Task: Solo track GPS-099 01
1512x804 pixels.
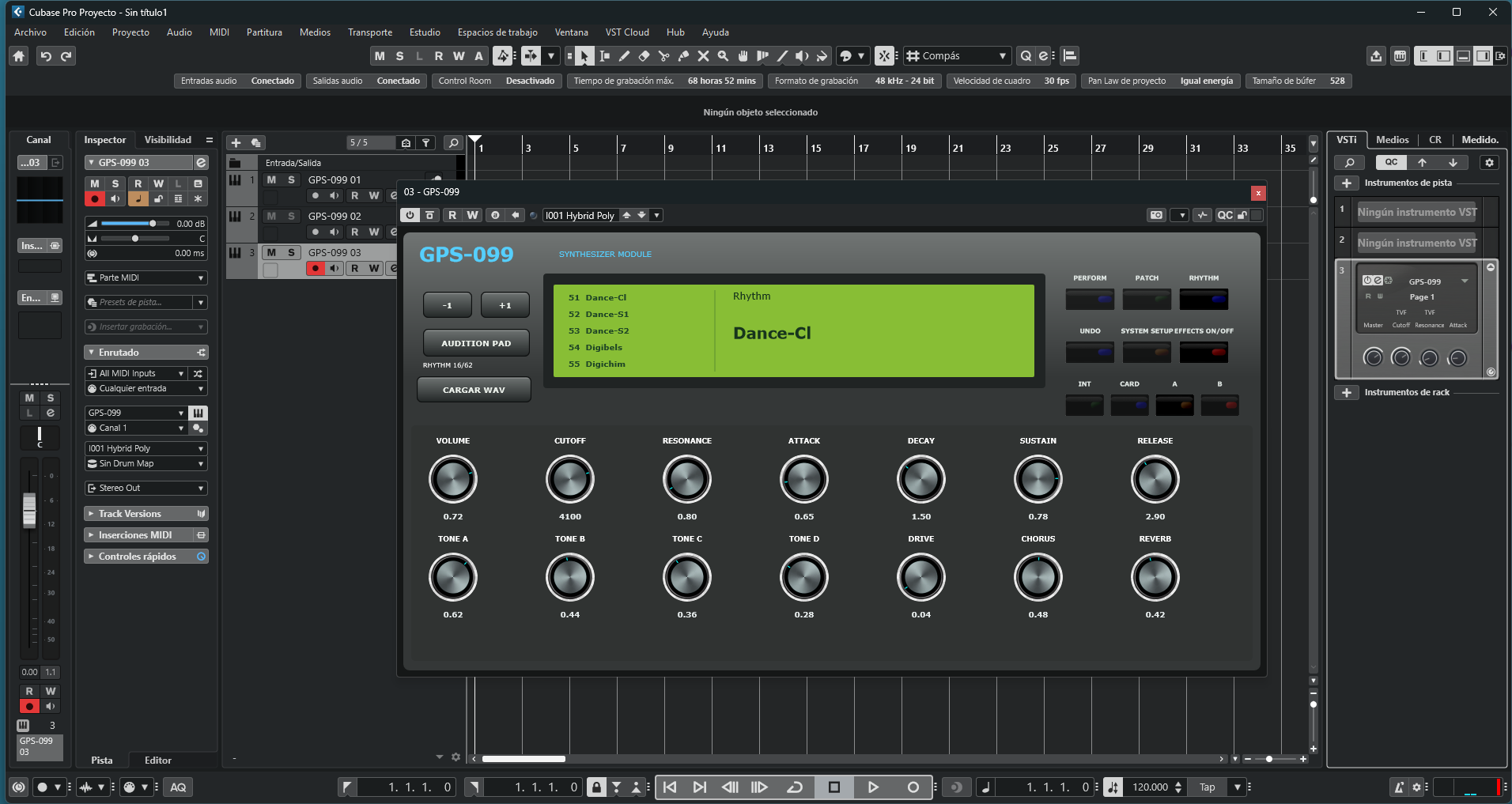Action: (x=291, y=179)
